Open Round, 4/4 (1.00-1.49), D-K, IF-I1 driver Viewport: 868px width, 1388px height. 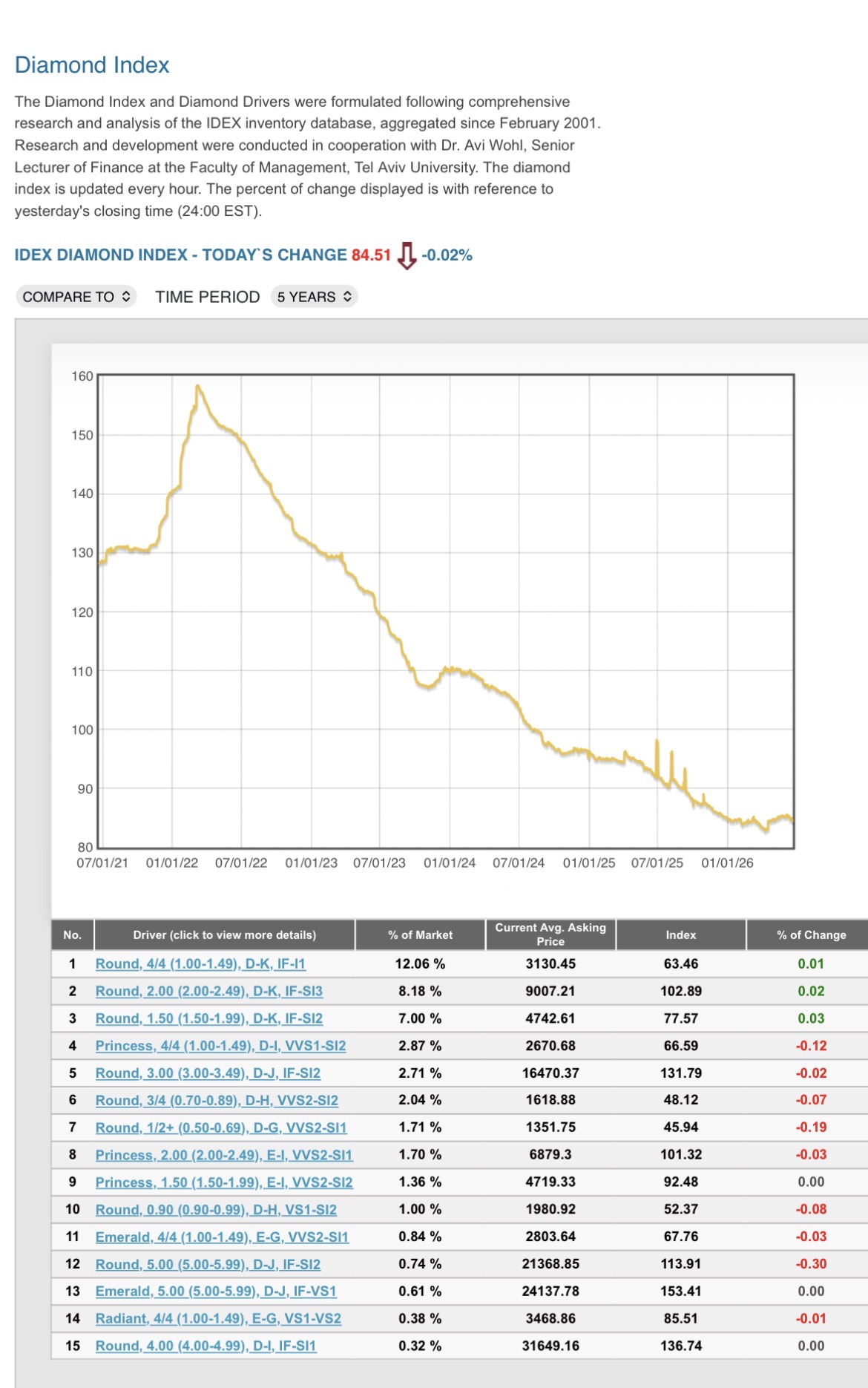[x=200, y=964]
